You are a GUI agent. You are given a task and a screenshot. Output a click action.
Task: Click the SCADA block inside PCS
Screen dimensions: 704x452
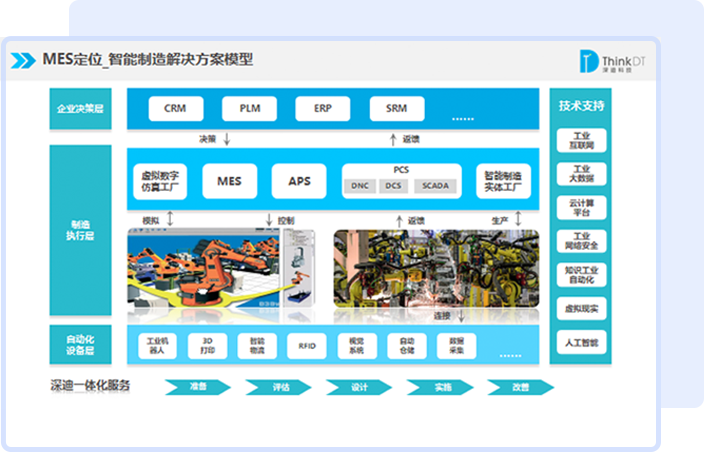(x=435, y=186)
